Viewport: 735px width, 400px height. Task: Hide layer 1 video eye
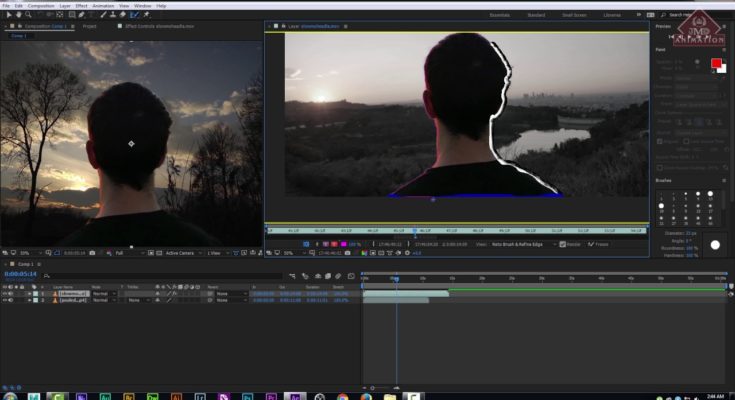pyautogui.click(x=5, y=294)
